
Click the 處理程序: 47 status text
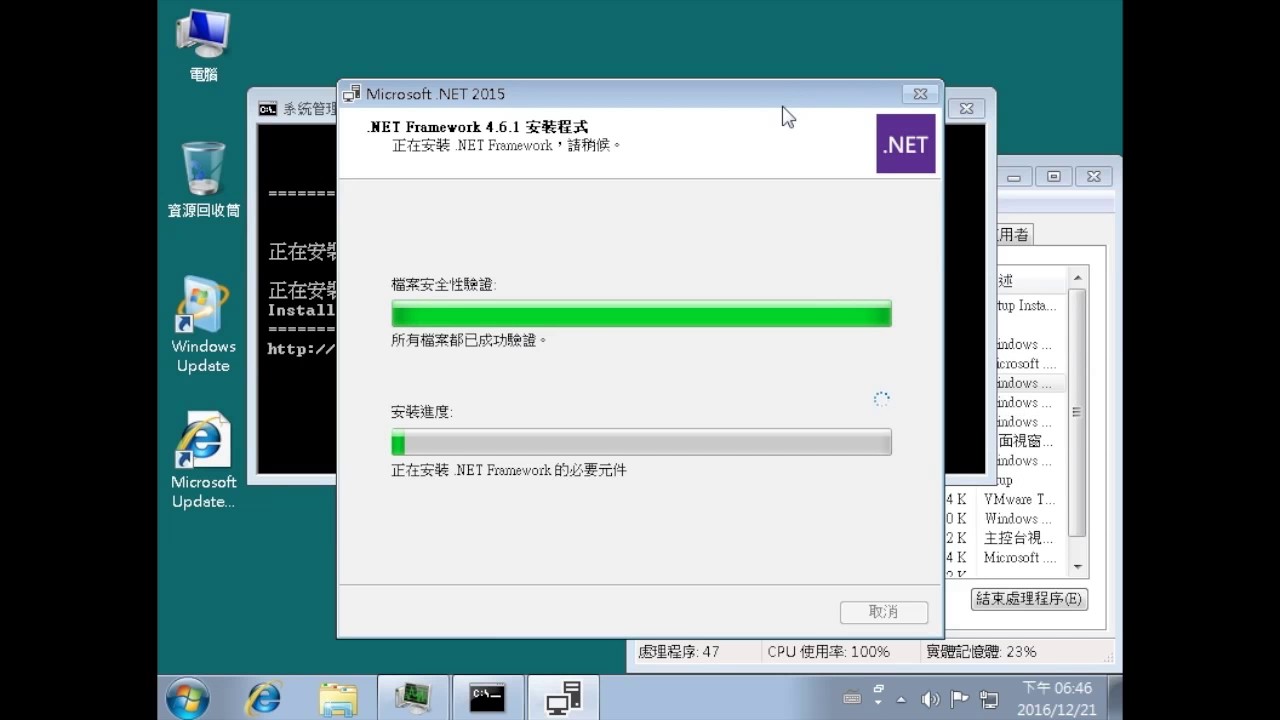[x=679, y=651]
